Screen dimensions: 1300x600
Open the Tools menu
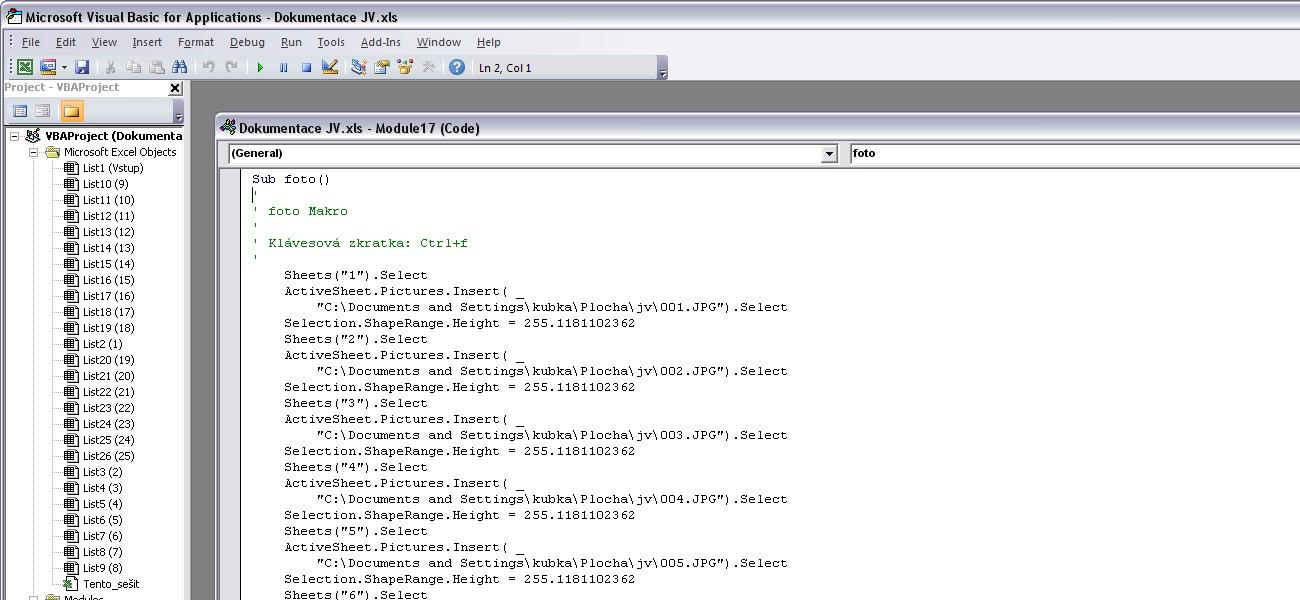point(331,42)
